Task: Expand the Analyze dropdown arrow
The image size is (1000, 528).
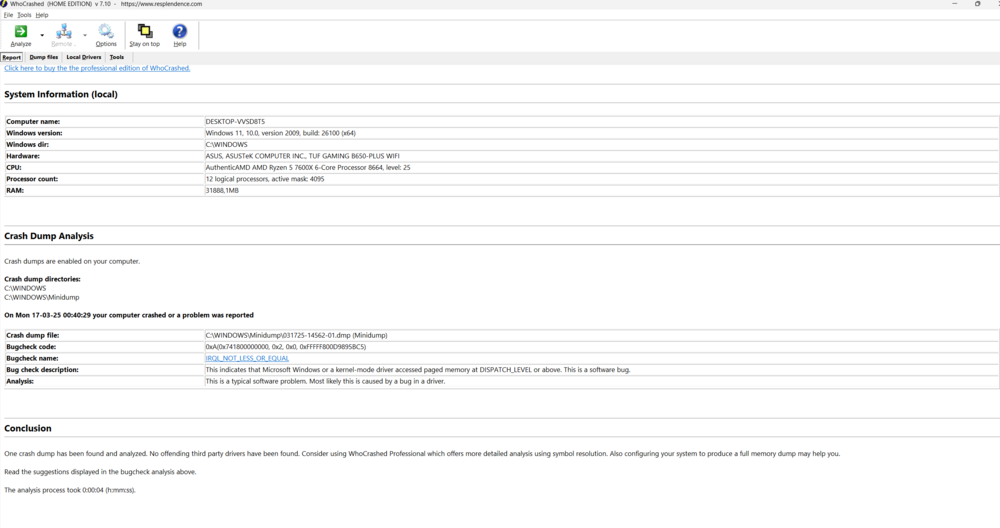Action: click(42, 36)
